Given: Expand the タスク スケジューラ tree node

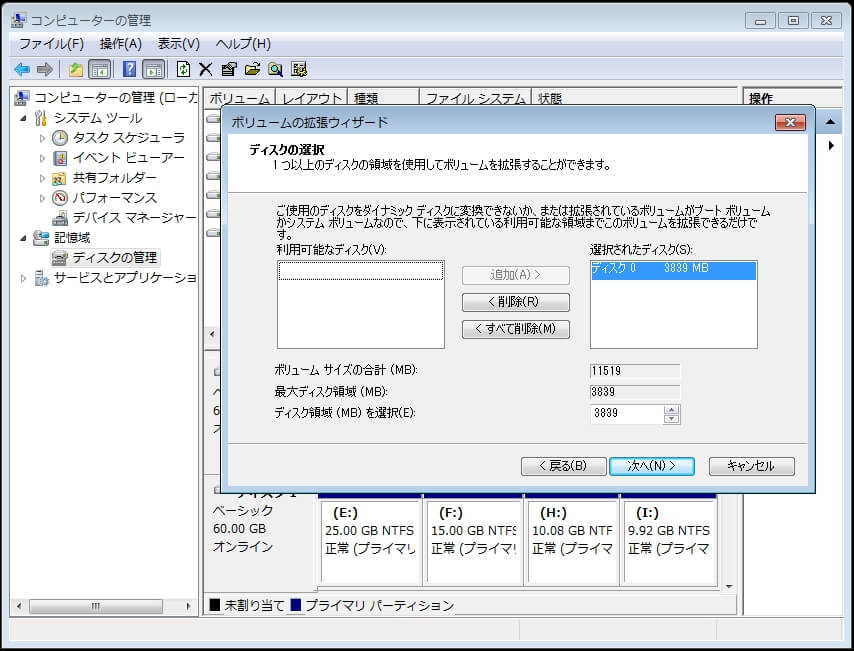Looking at the screenshot, I should (x=42, y=138).
